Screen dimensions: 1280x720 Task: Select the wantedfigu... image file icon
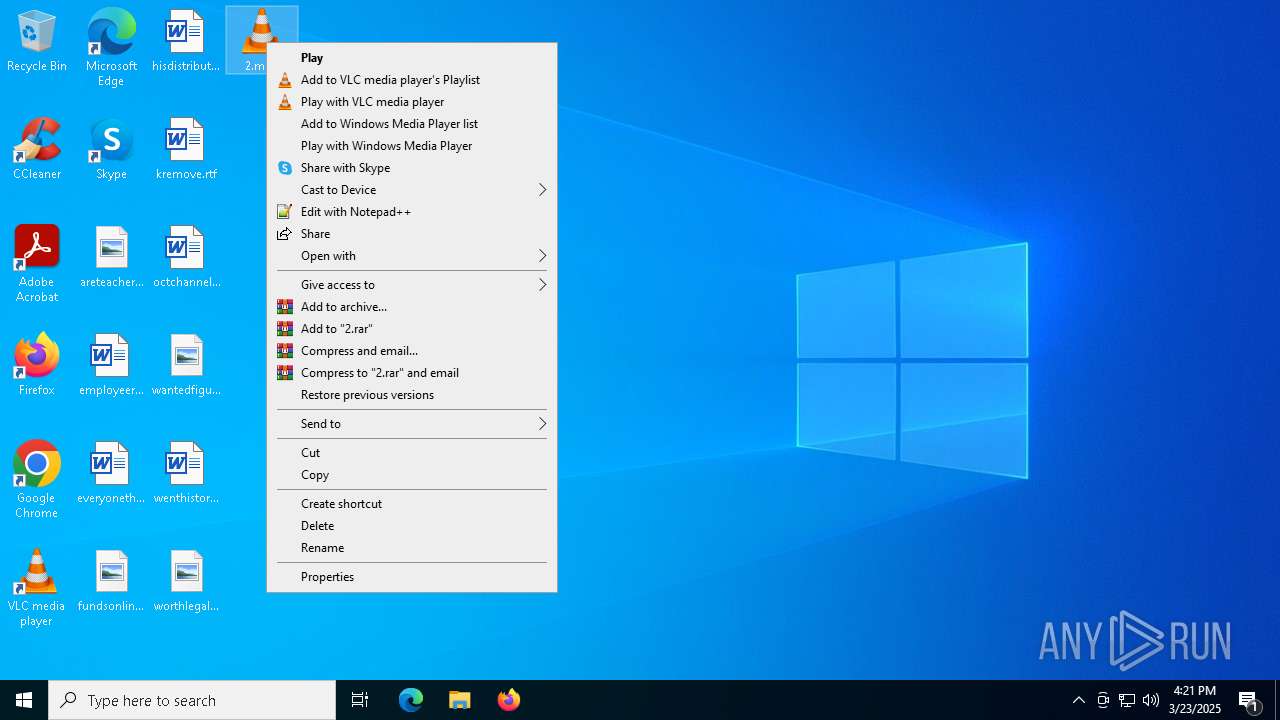coord(186,365)
